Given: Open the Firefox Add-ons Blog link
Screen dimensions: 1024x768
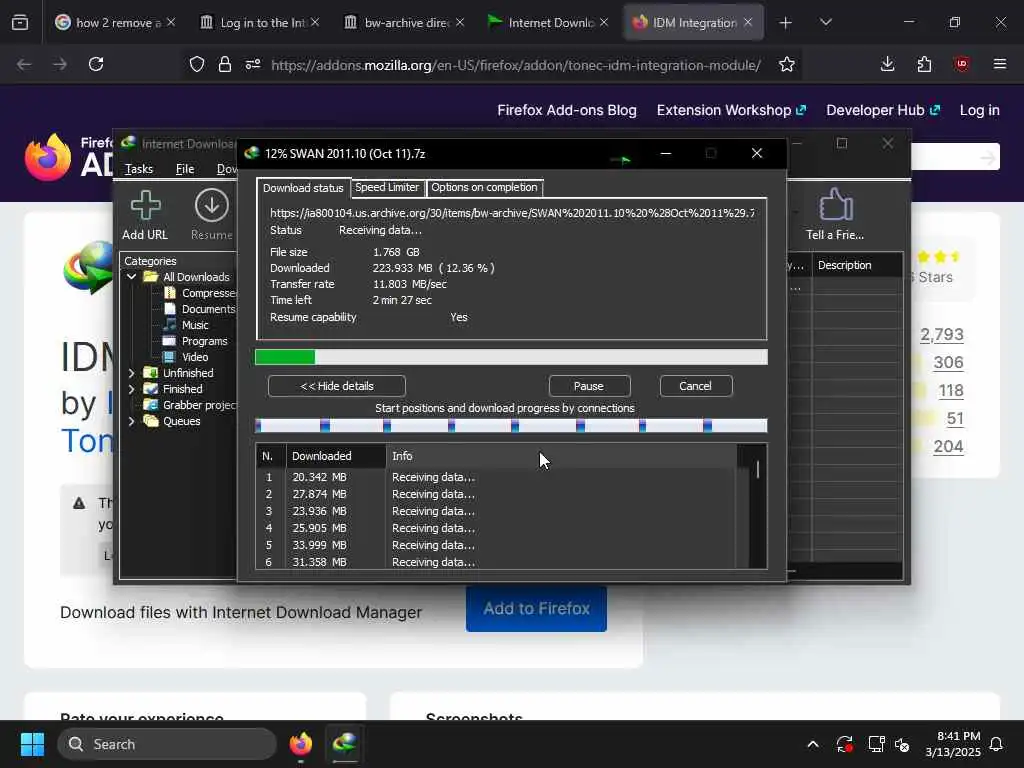Looking at the screenshot, I should 567,110.
